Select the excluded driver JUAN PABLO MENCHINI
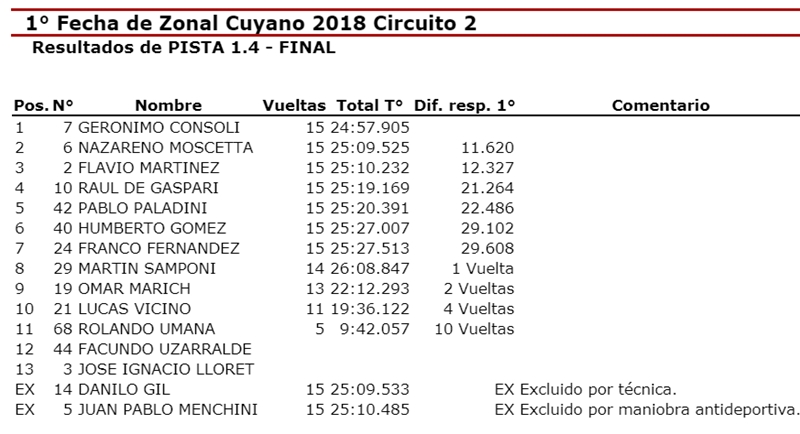Screen dimensions: 800x434 pos(167,408)
